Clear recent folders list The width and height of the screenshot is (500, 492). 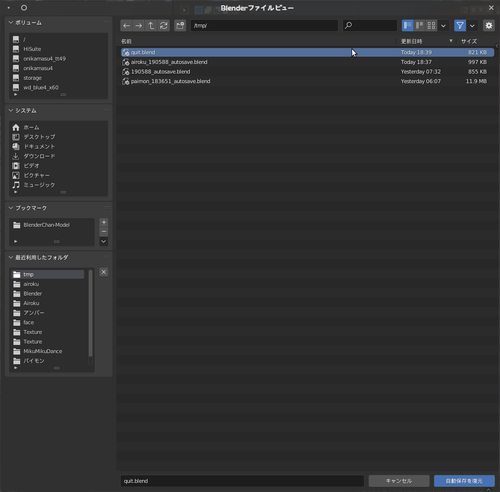(x=104, y=272)
